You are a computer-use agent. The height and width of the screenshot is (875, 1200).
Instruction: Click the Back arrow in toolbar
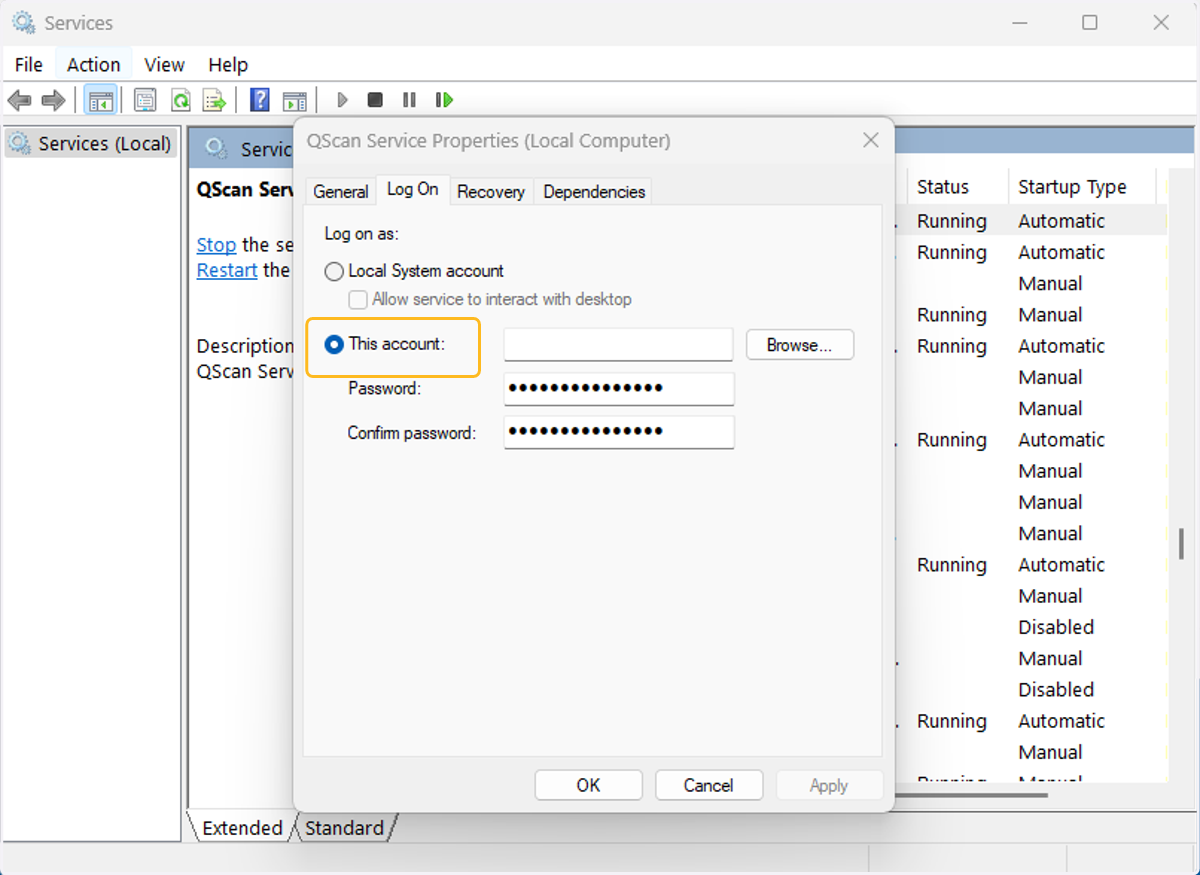coord(19,100)
